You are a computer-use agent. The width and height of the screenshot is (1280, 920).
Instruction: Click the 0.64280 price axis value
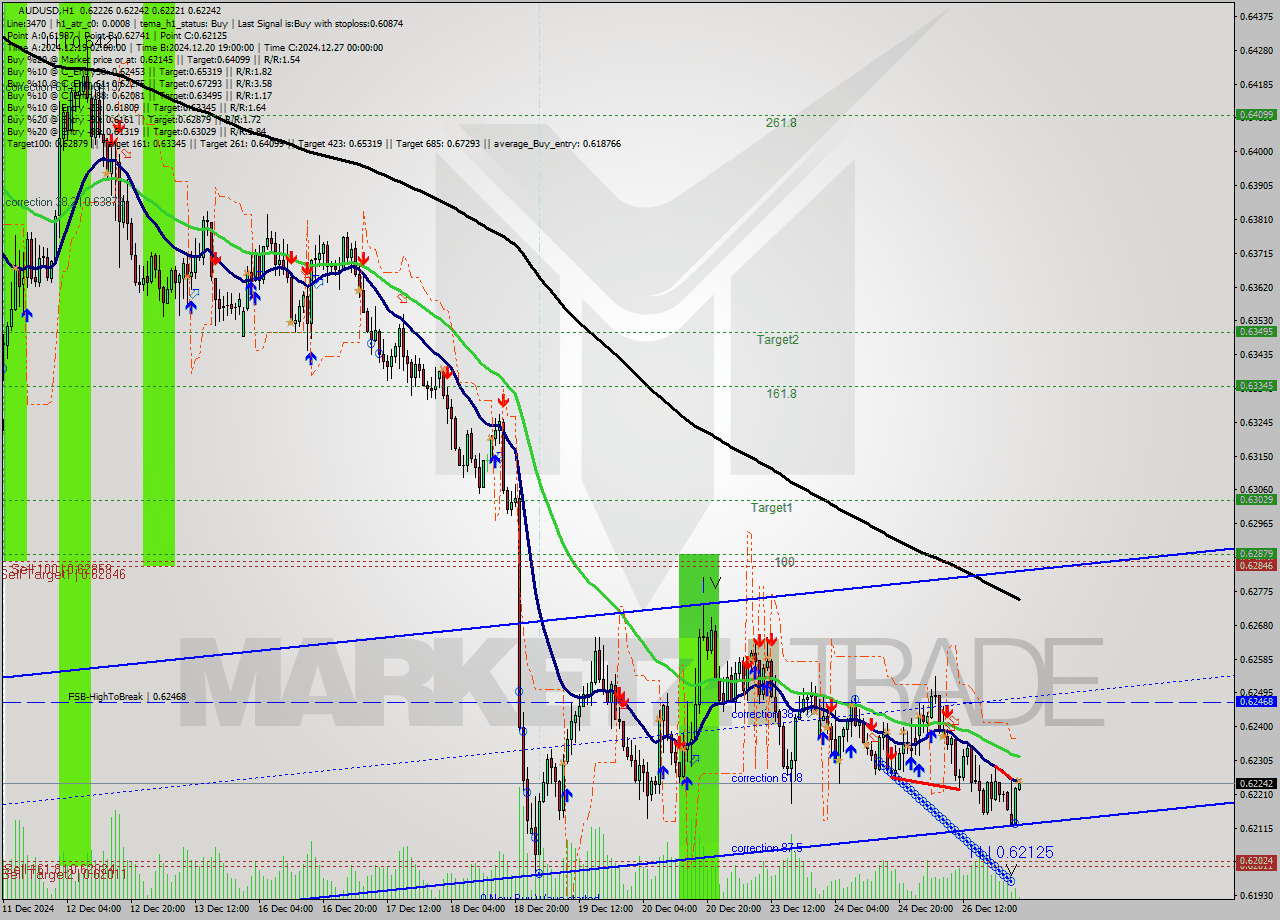tap(1255, 50)
